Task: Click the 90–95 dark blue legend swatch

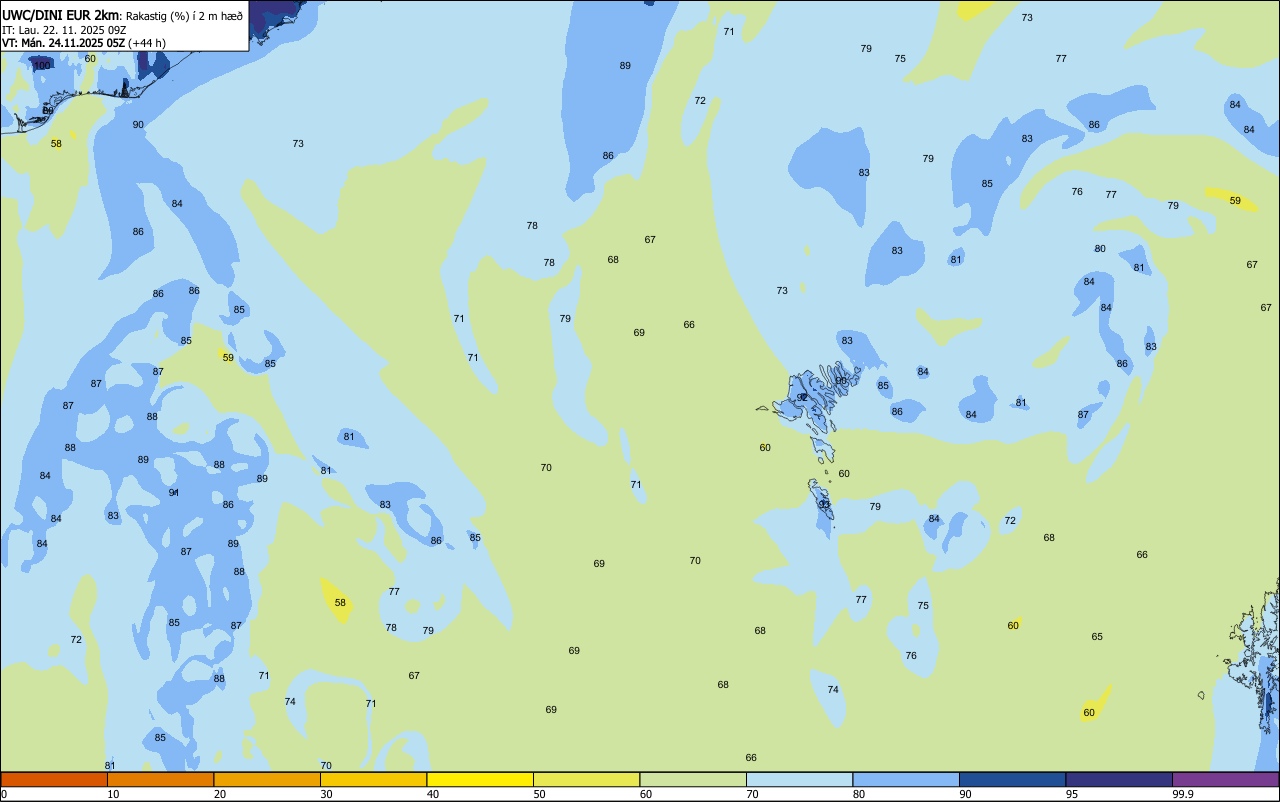Action: pyautogui.click(x=1012, y=779)
